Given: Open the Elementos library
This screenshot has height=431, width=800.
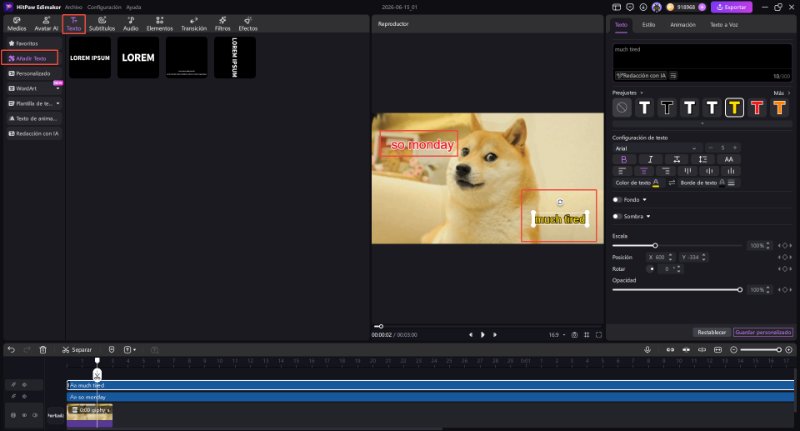Looking at the screenshot, I should click(160, 24).
